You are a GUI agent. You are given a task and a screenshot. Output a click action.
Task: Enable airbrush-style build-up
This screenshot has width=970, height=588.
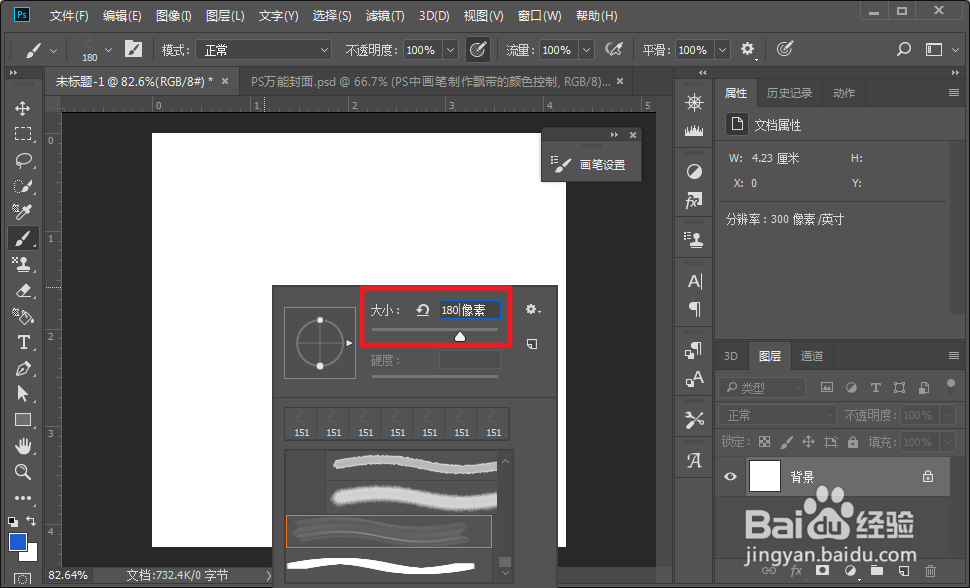(614, 49)
